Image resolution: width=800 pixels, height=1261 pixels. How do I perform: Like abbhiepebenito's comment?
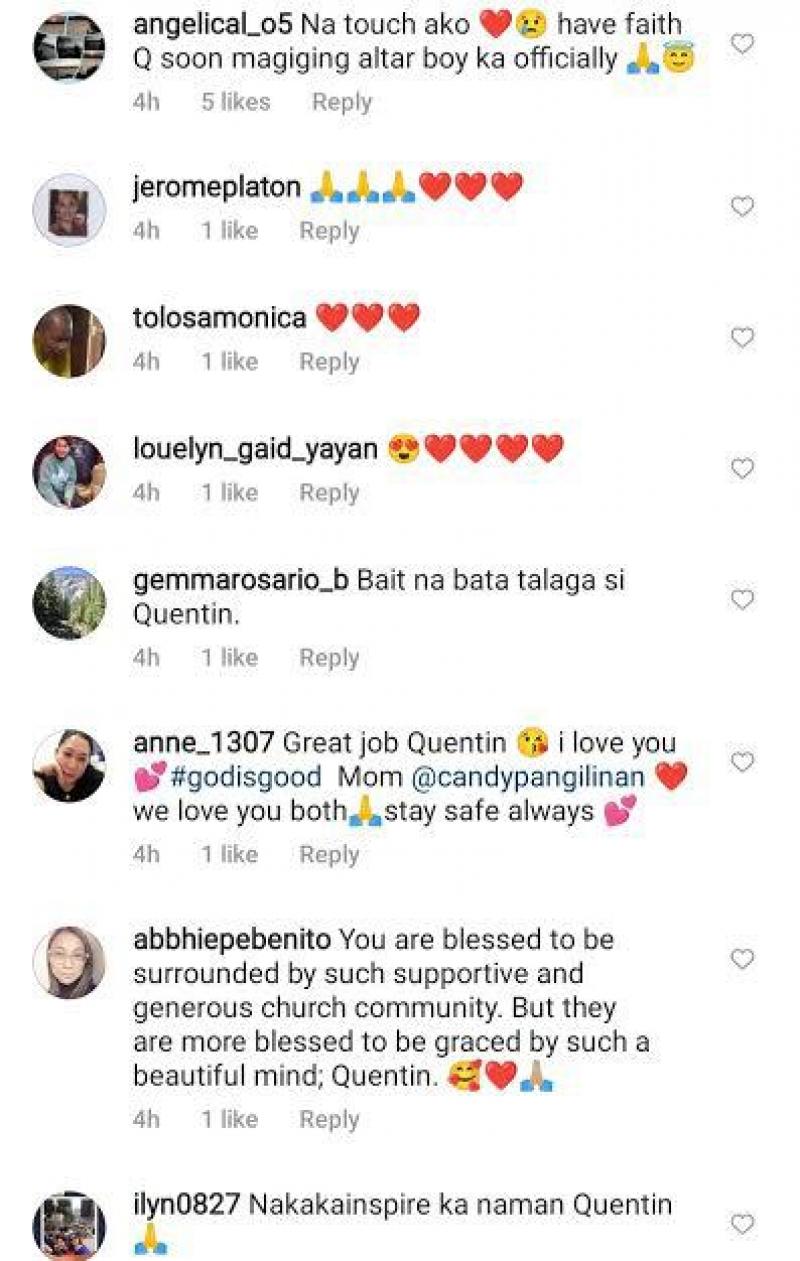(x=742, y=960)
